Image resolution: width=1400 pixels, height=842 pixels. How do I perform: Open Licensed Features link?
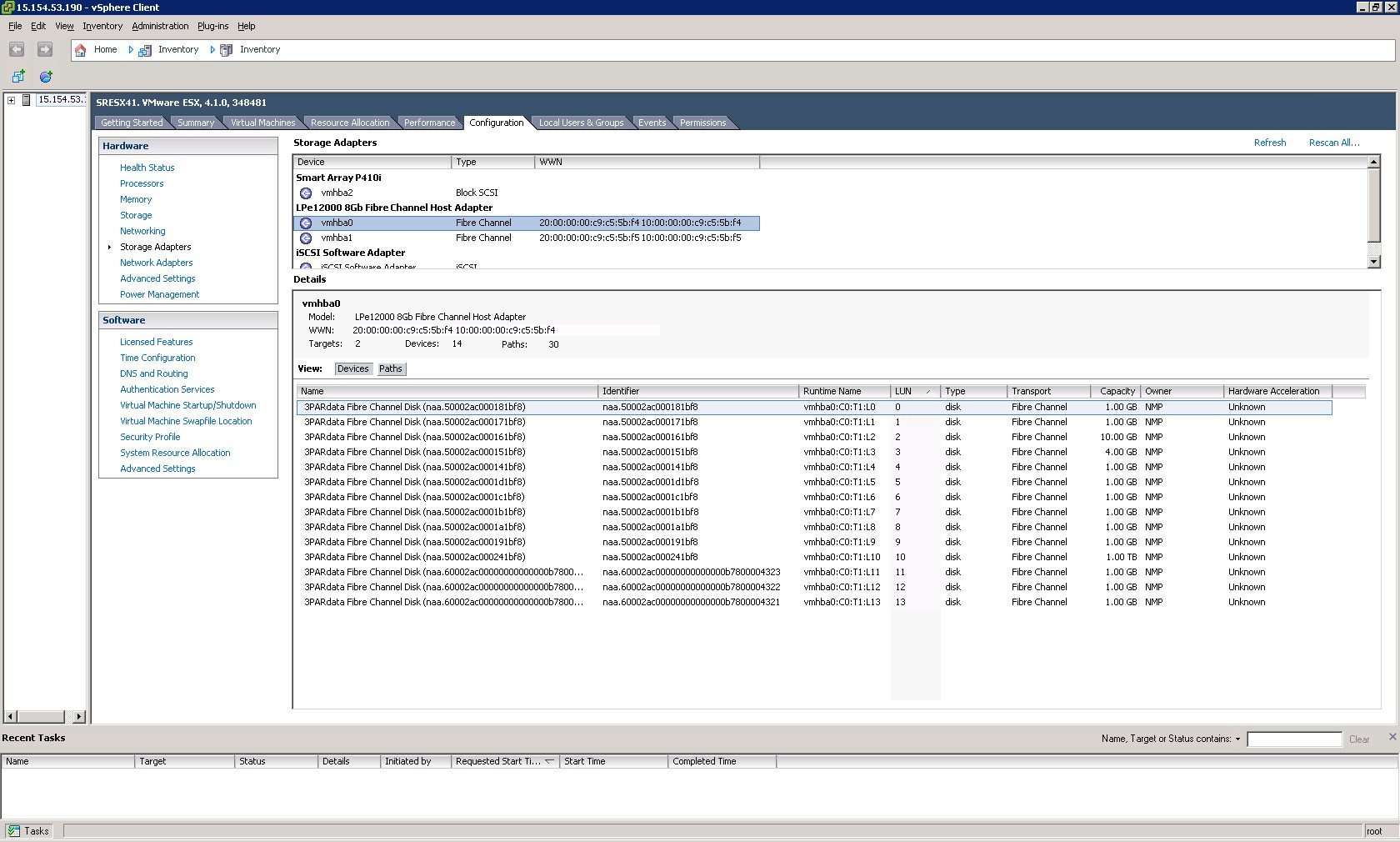click(156, 342)
